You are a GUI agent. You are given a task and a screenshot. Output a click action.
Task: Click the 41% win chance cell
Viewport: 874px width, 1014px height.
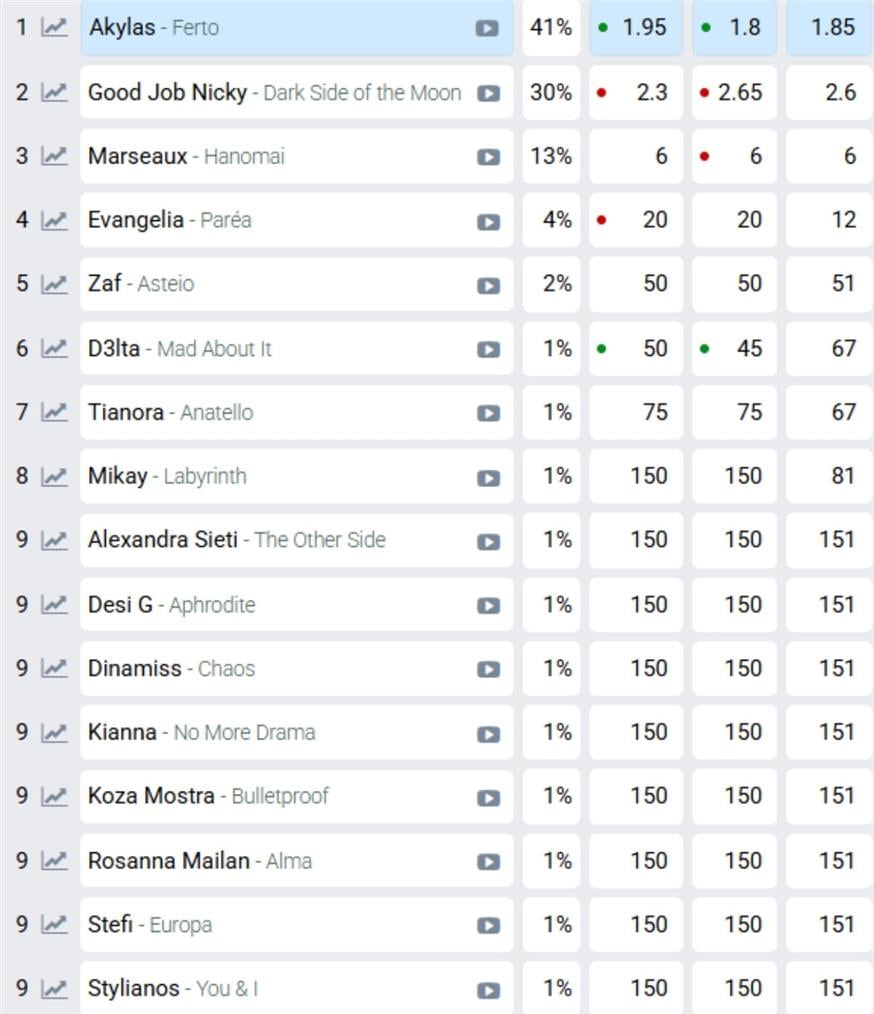[x=551, y=28]
